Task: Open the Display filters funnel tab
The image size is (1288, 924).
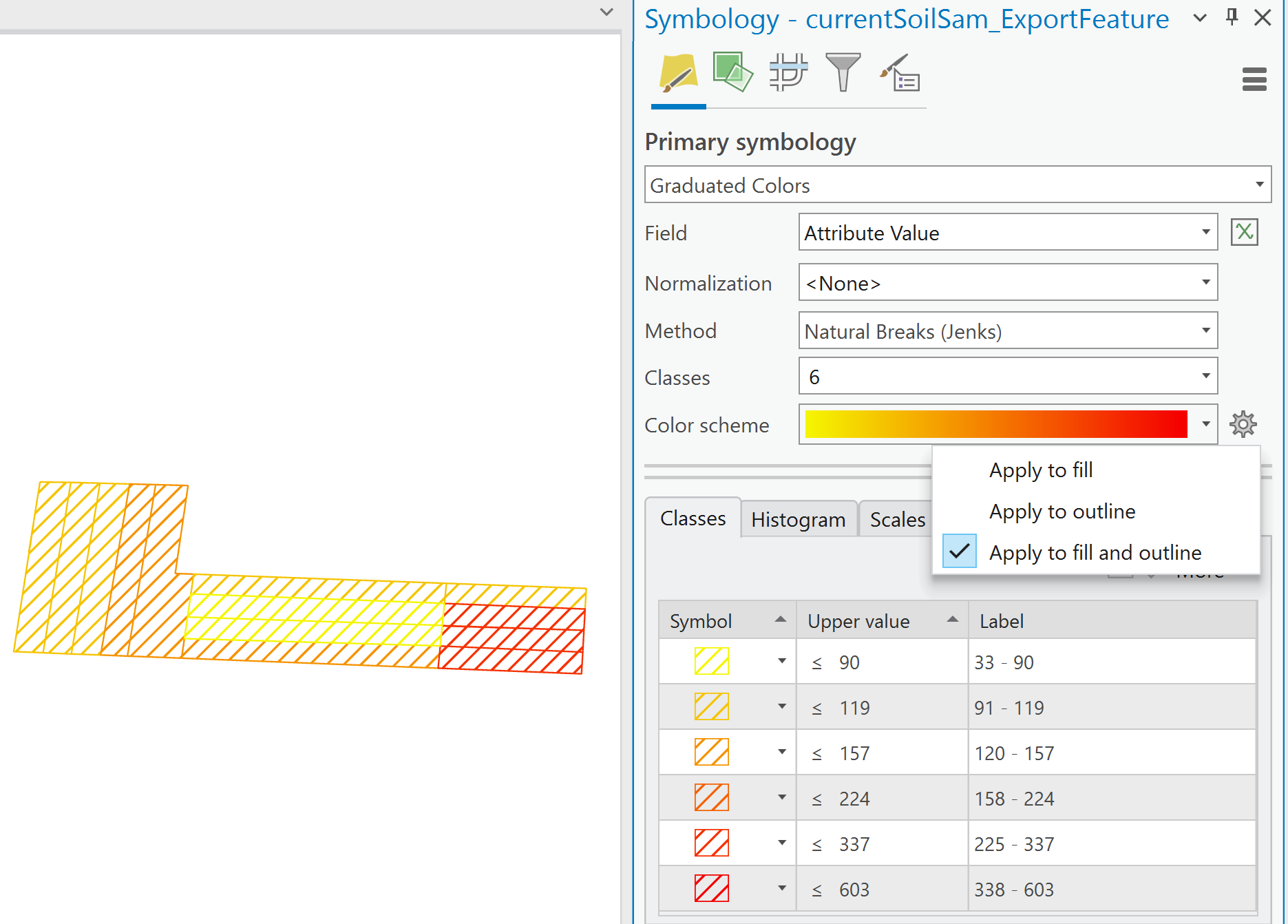Action: tap(843, 72)
